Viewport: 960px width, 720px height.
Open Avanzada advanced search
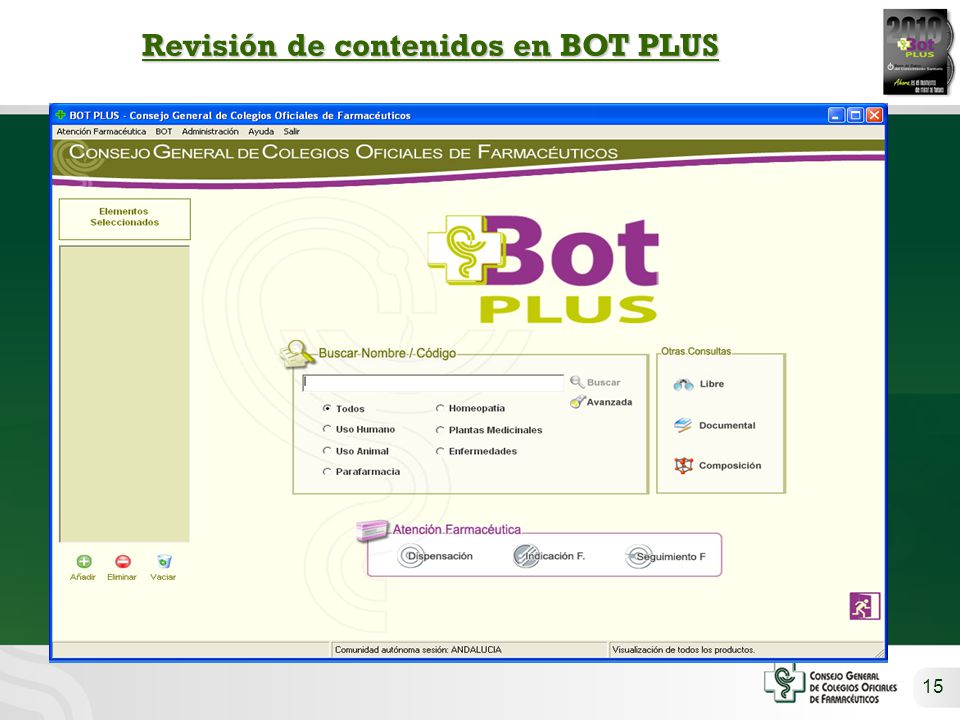[601, 402]
